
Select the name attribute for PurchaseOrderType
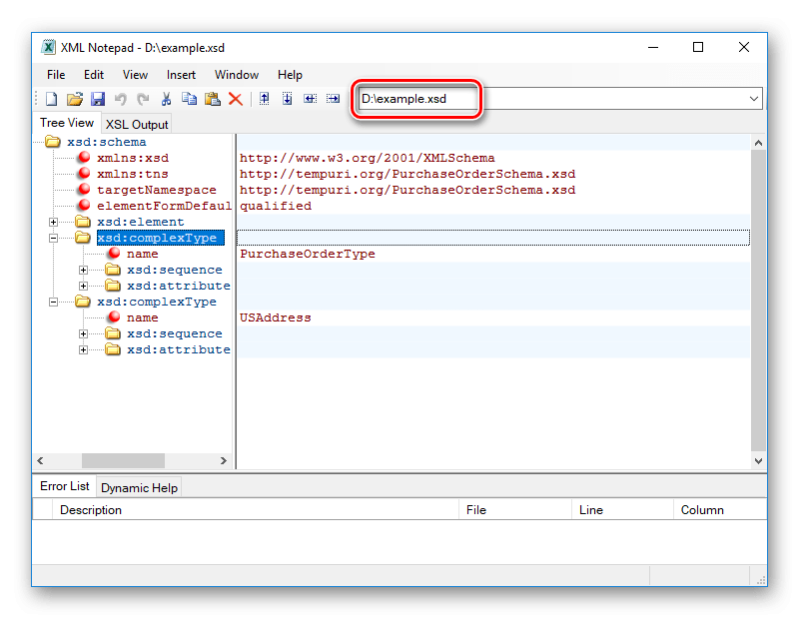pos(142,254)
